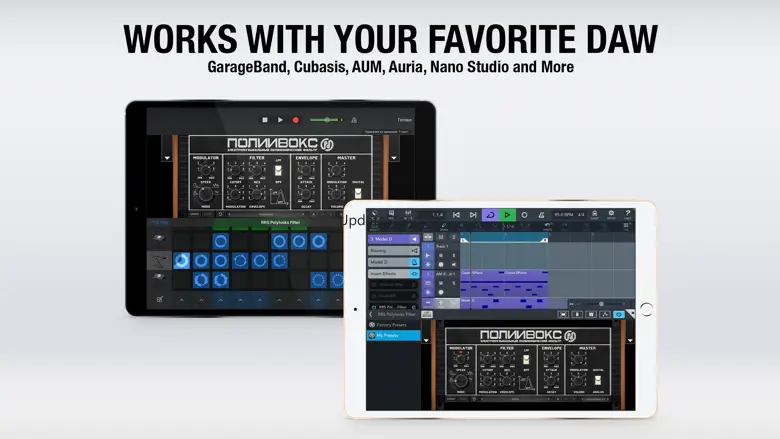The image size is (780, 439).
Task: Toggle GarageBand metronome triangle icon
Action: 354,120
